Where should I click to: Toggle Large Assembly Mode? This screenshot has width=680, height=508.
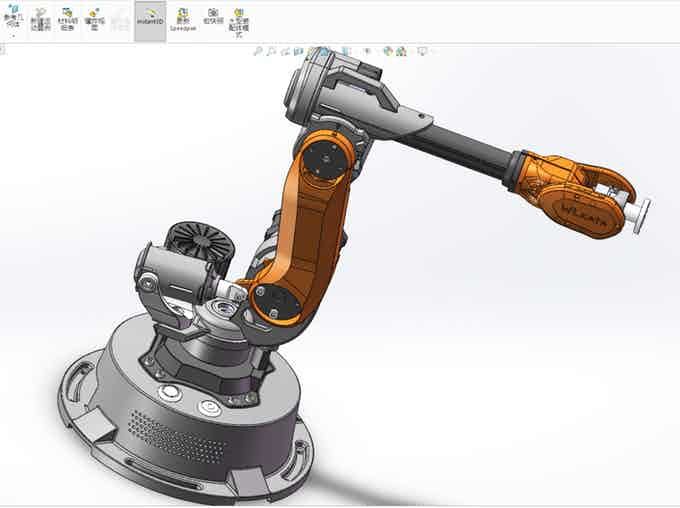(x=239, y=18)
